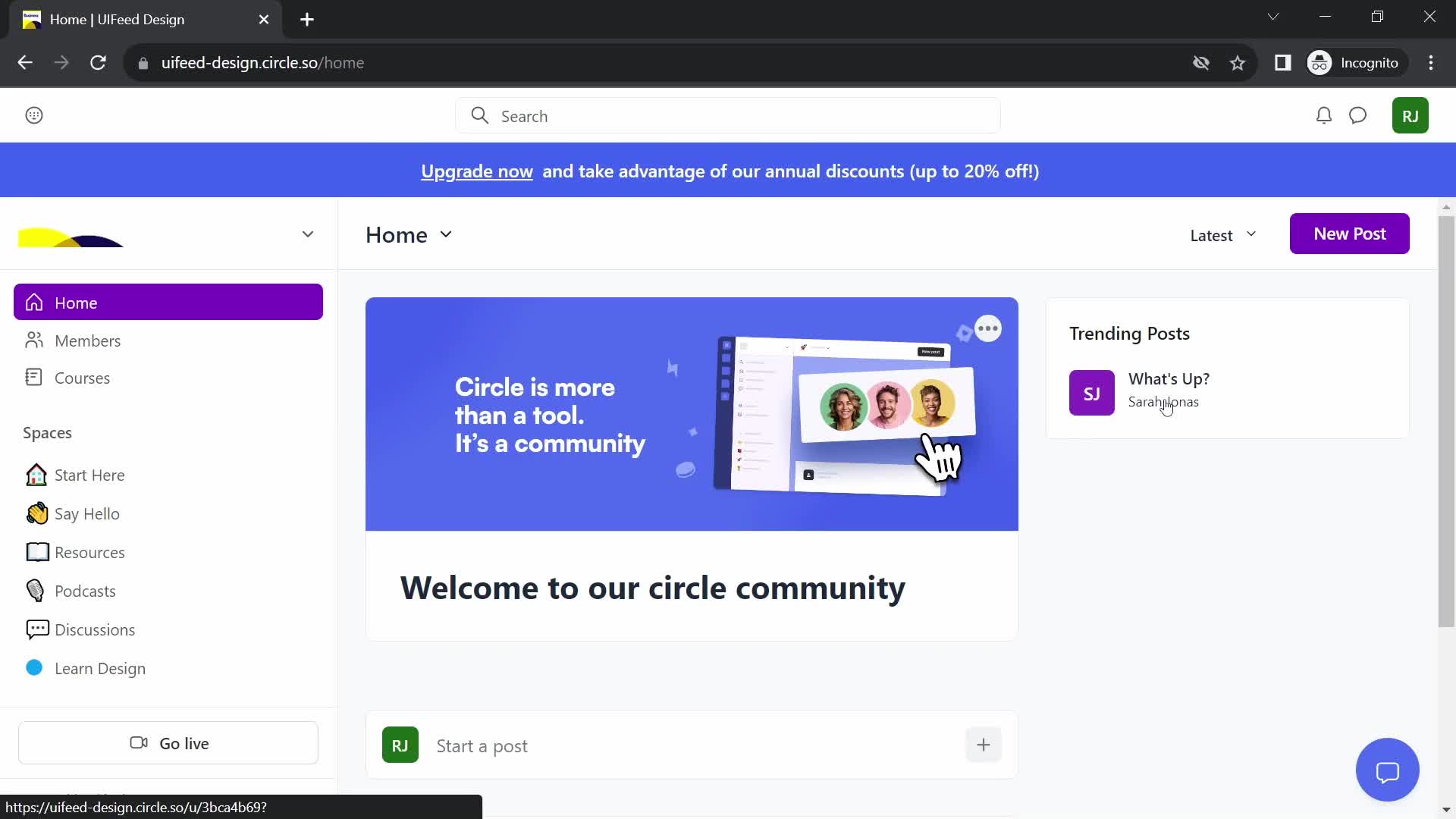Image resolution: width=1456 pixels, height=819 pixels.
Task: Click the New Post button
Action: coord(1349,233)
